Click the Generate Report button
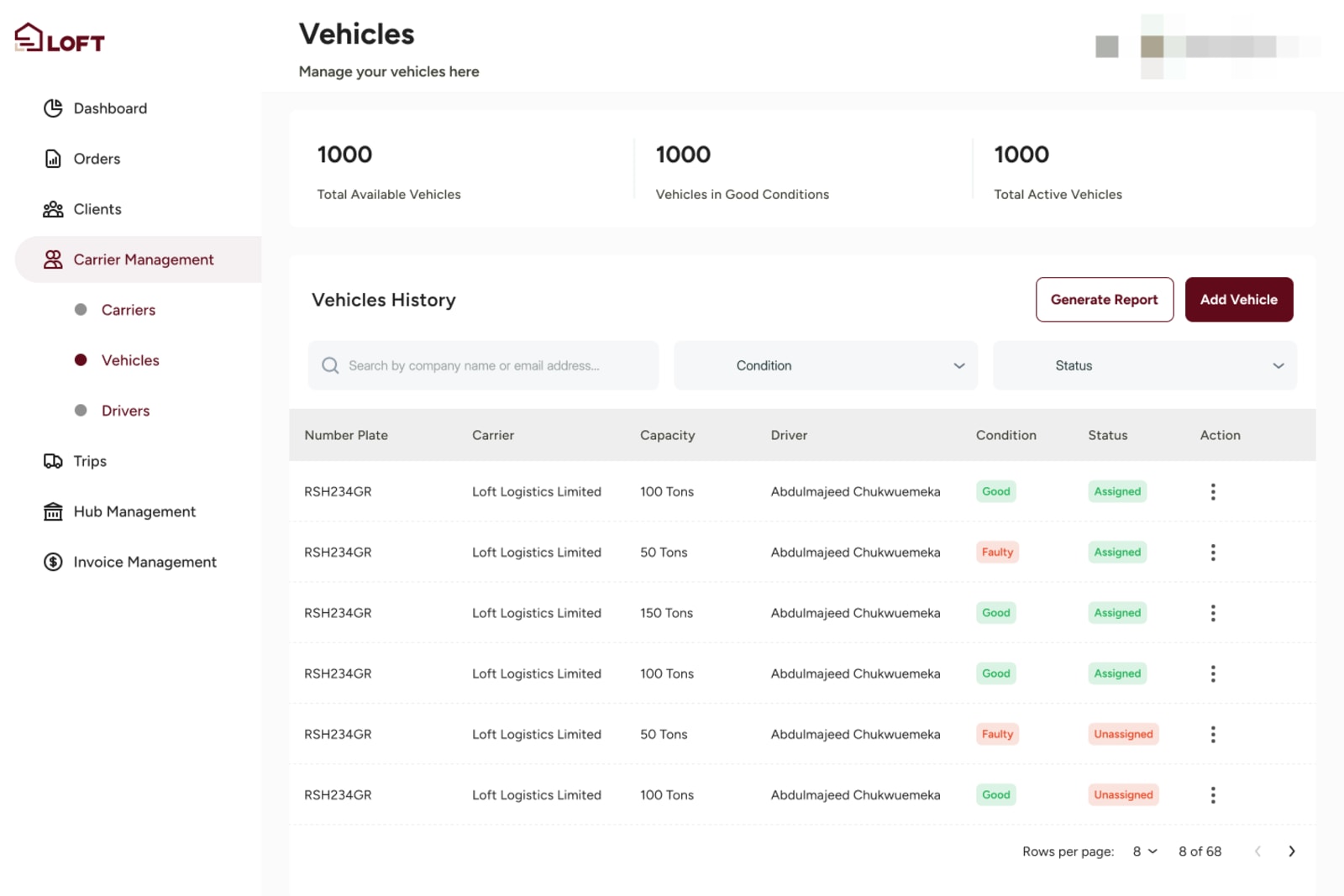The width and height of the screenshot is (1344, 896). 1105,300
